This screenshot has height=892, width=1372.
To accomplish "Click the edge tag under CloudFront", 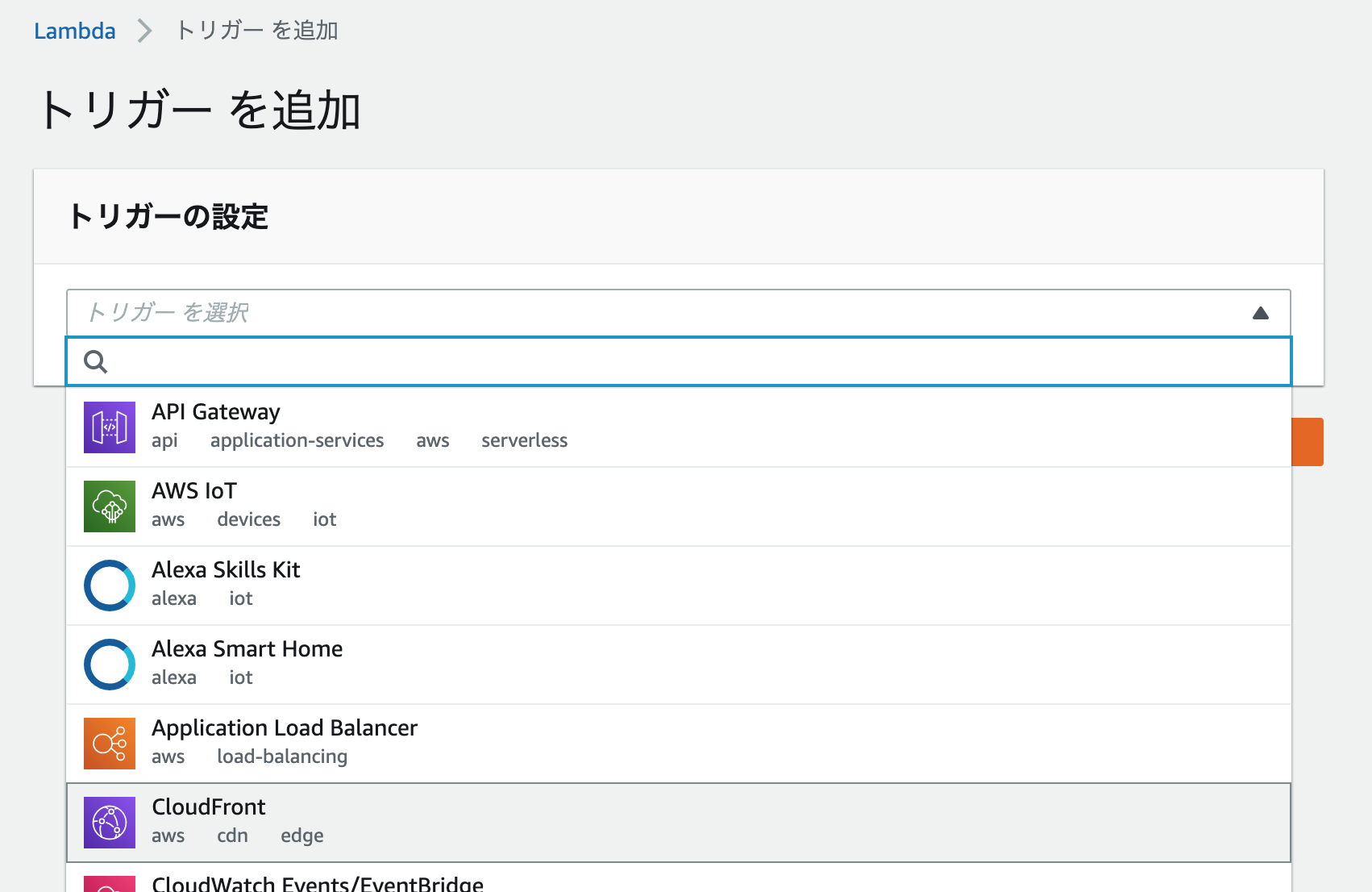I will [302, 836].
